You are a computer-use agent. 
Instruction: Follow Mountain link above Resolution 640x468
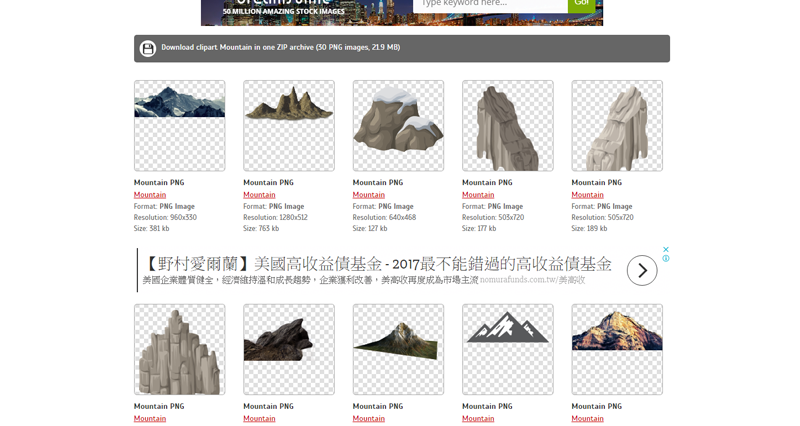coord(368,195)
